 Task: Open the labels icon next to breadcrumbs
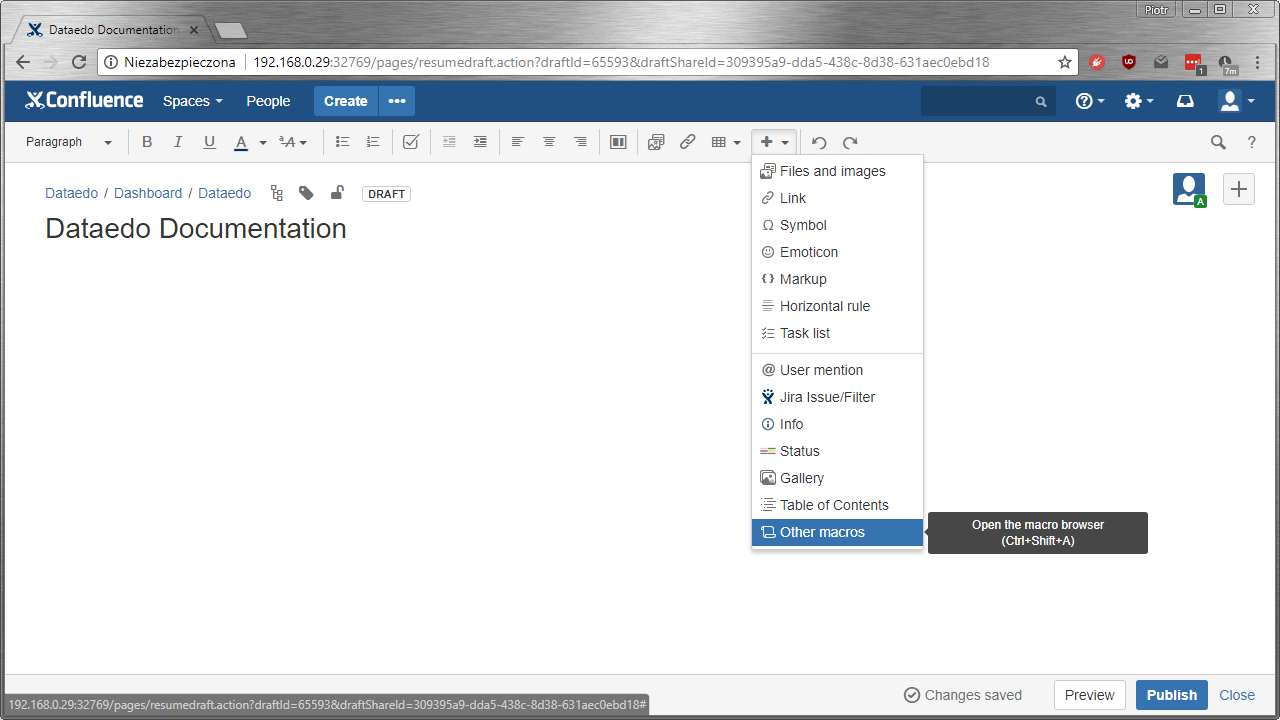tap(306, 192)
